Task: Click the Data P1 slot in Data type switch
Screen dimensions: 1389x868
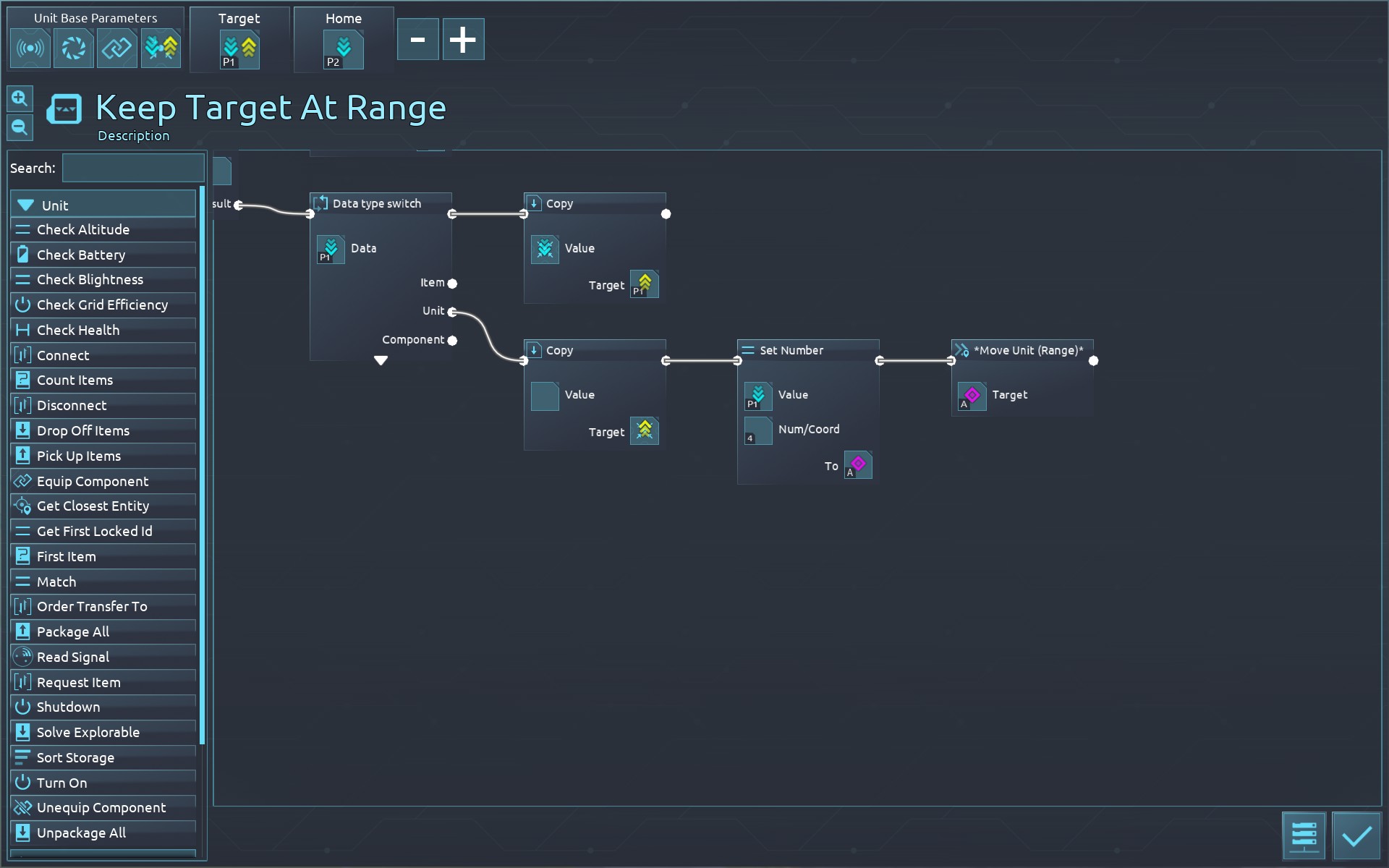Action: pos(331,250)
